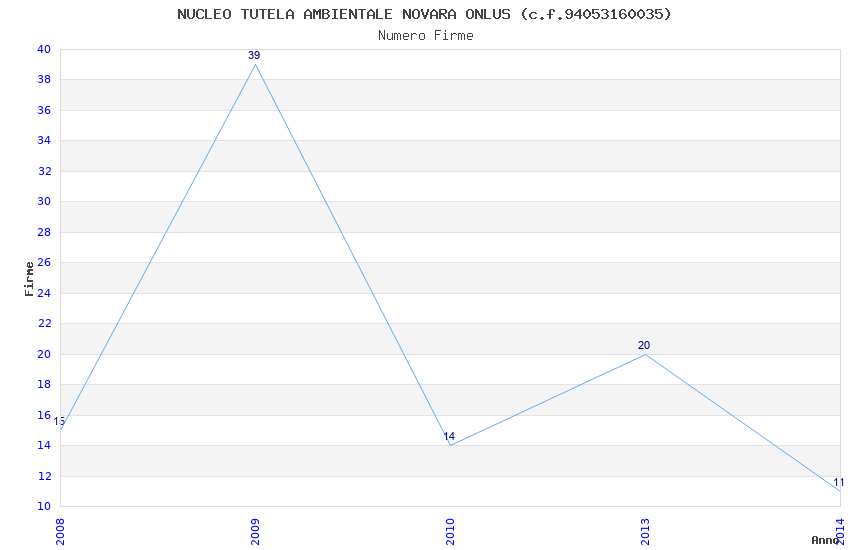This screenshot has height=550, width=850.
Task: Click the 'Anno' x-axis title
Action: click(825, 540)
